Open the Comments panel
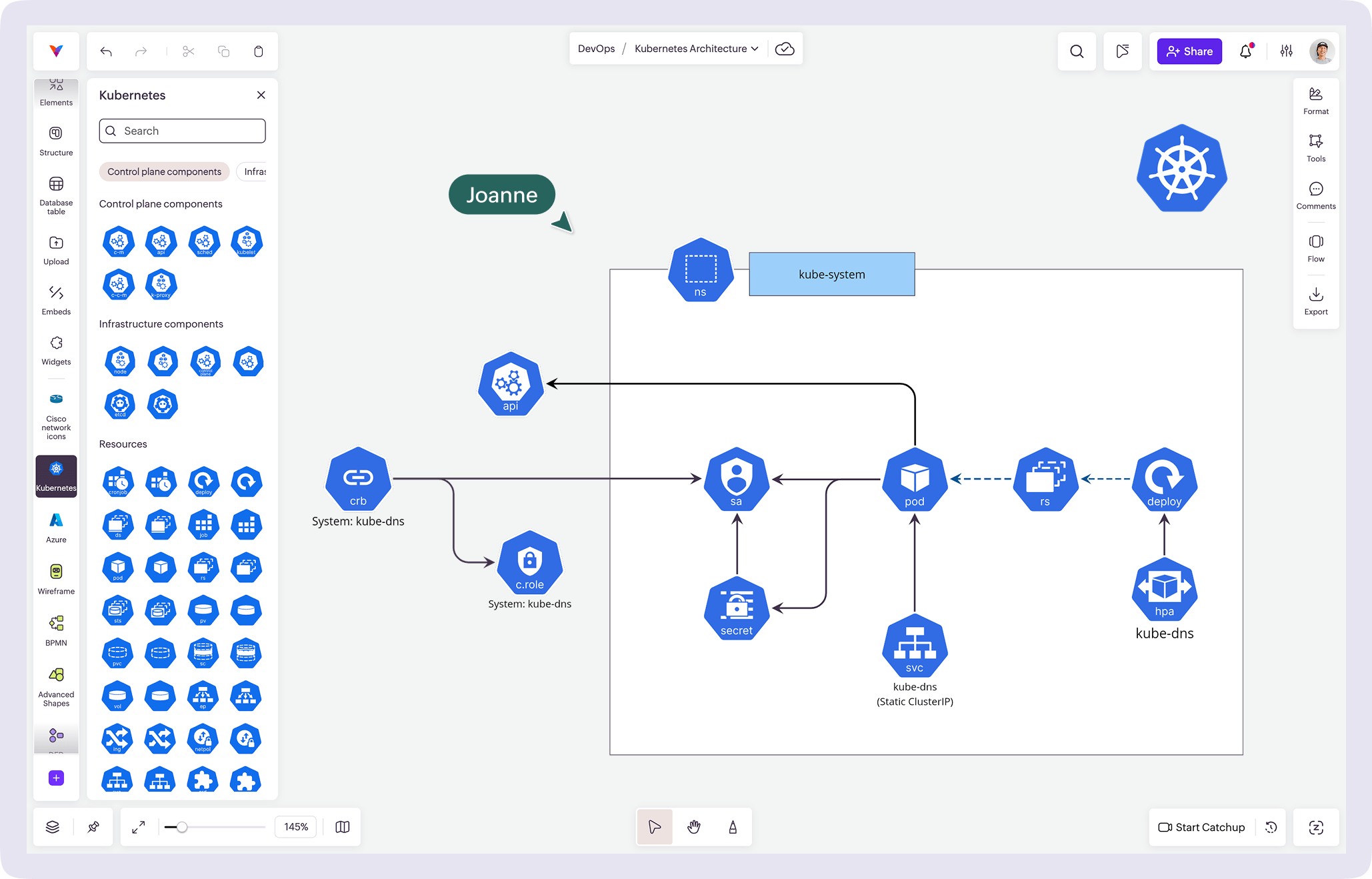 pos(1316,195)
